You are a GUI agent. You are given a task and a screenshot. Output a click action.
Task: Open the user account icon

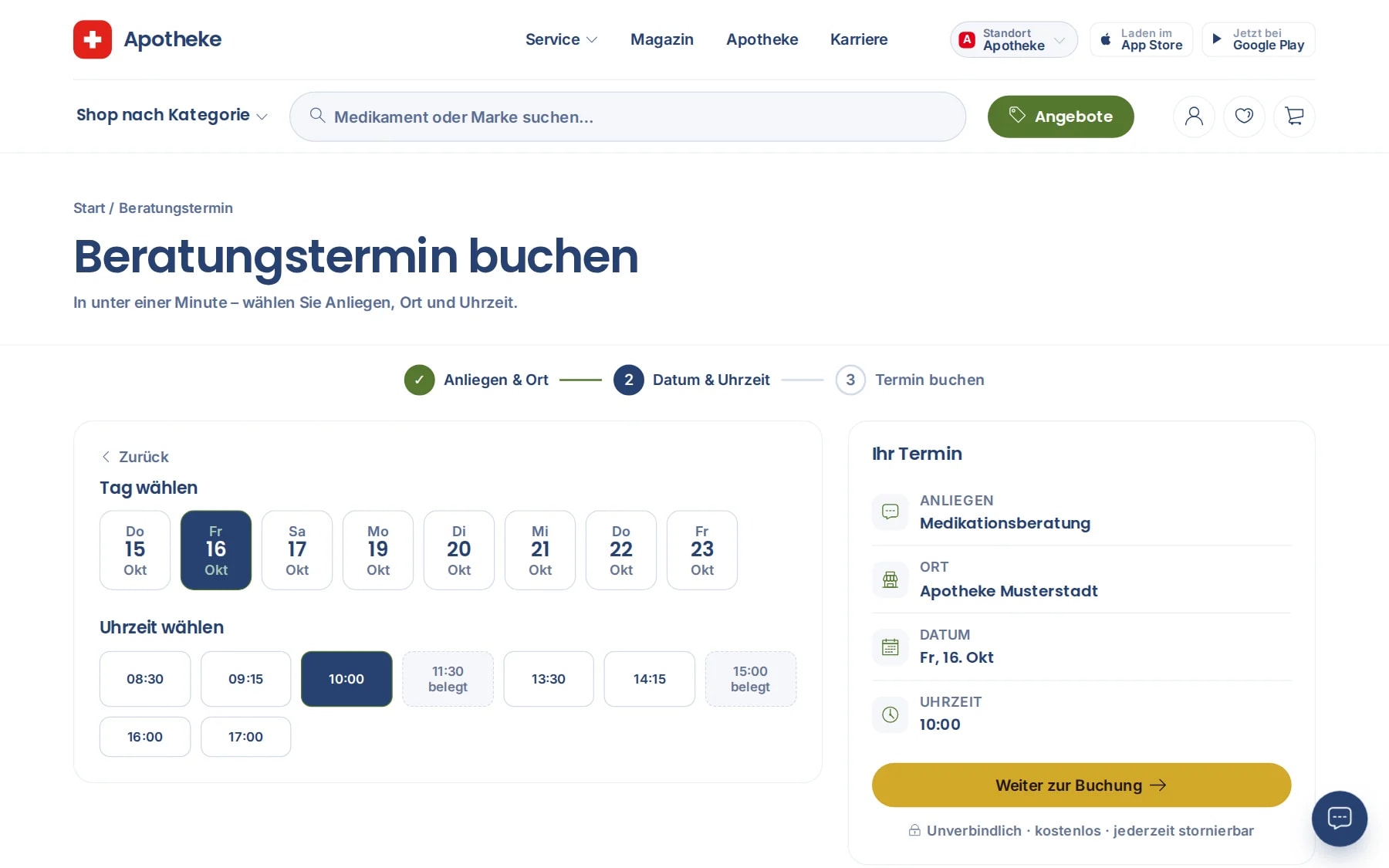pos(1194,117)
